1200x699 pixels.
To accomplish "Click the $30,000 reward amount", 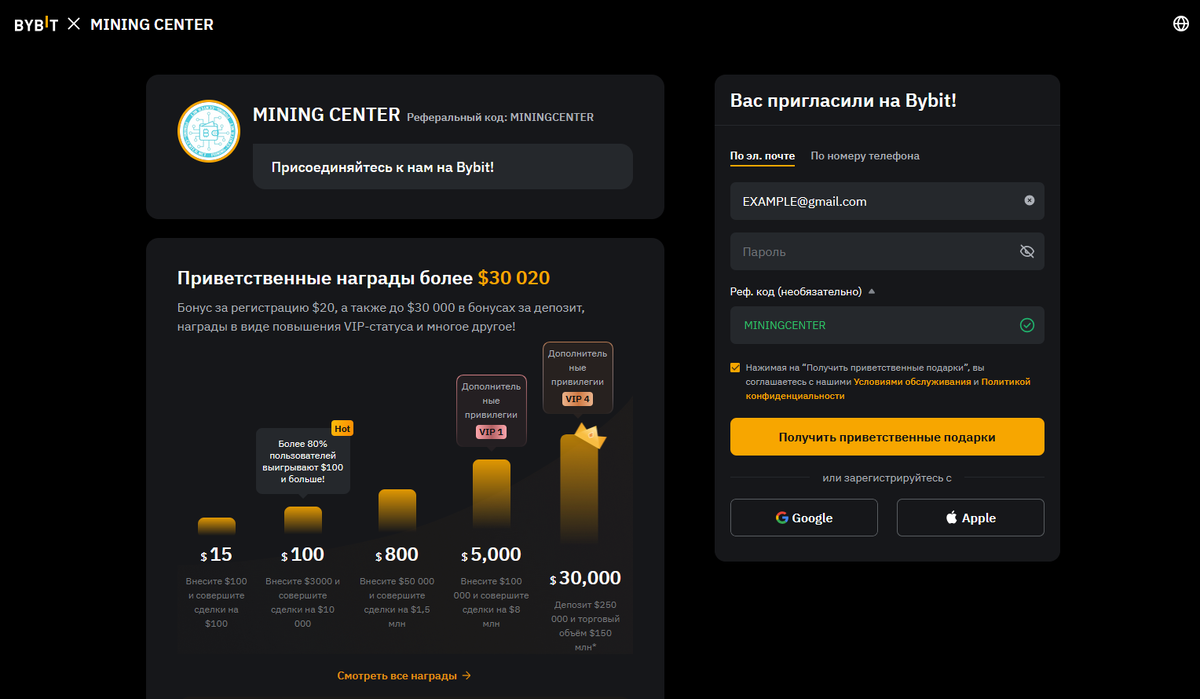I will [585, 578].
